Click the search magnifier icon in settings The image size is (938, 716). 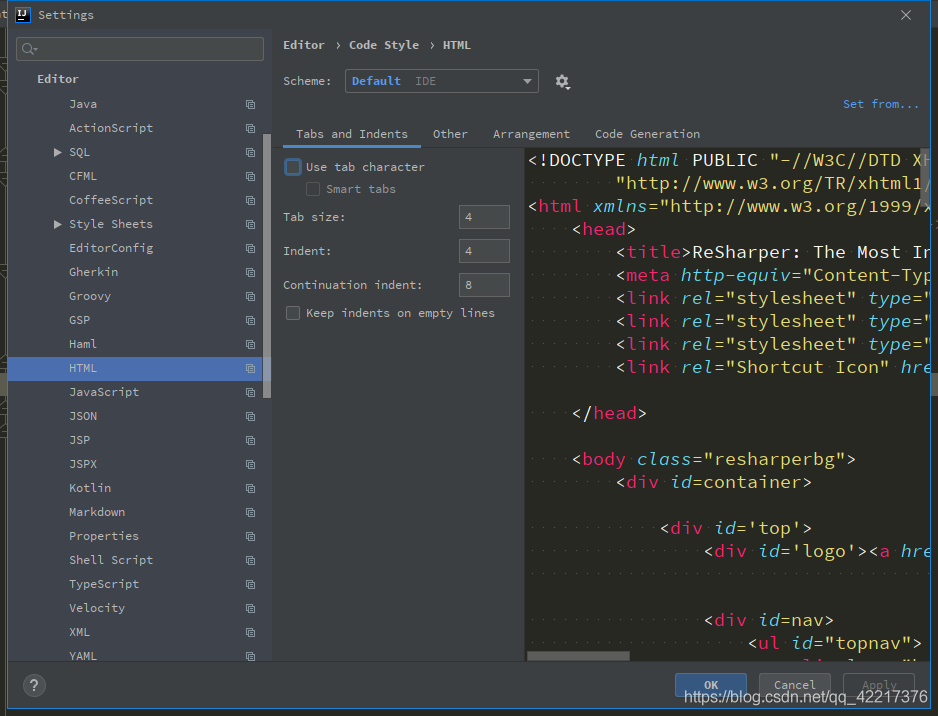[29, 49]
